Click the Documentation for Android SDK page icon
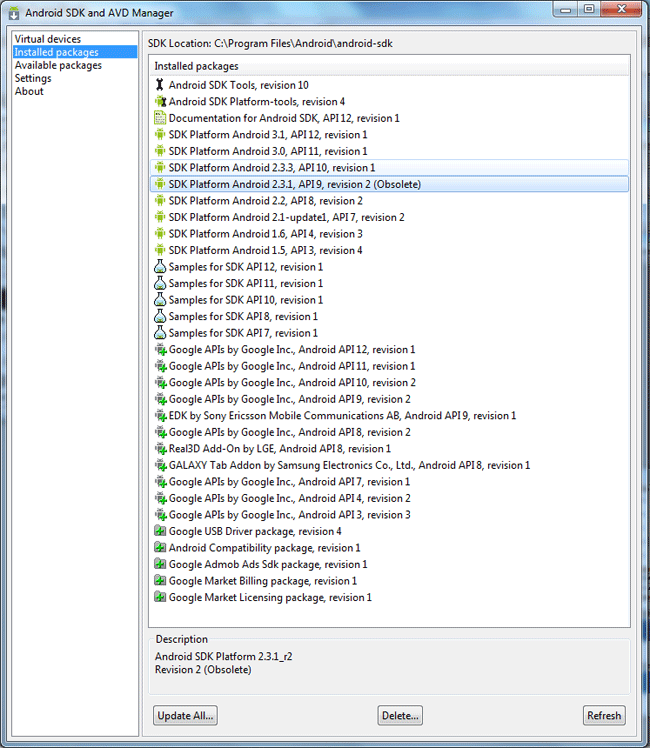Screen dimensions: 650x748 point(160,118)
